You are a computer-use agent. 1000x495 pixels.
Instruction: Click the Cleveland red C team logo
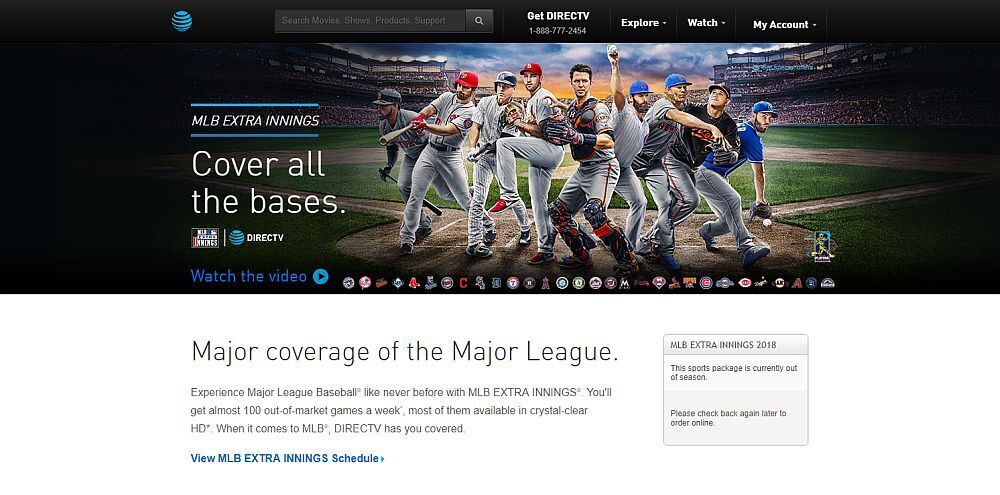point(463,283)
